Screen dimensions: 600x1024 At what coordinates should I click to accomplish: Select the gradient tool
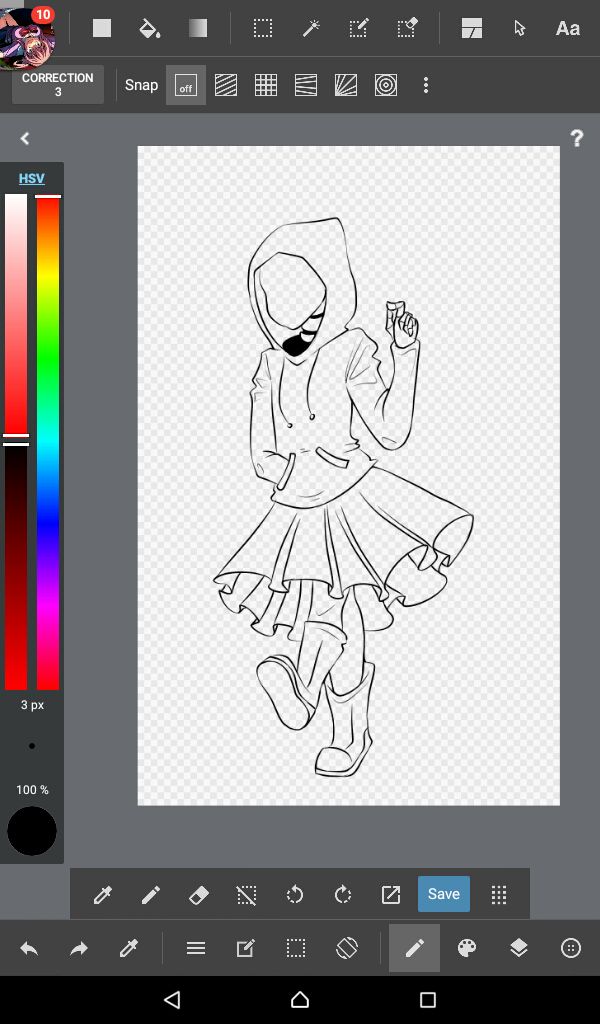(198, 28)
